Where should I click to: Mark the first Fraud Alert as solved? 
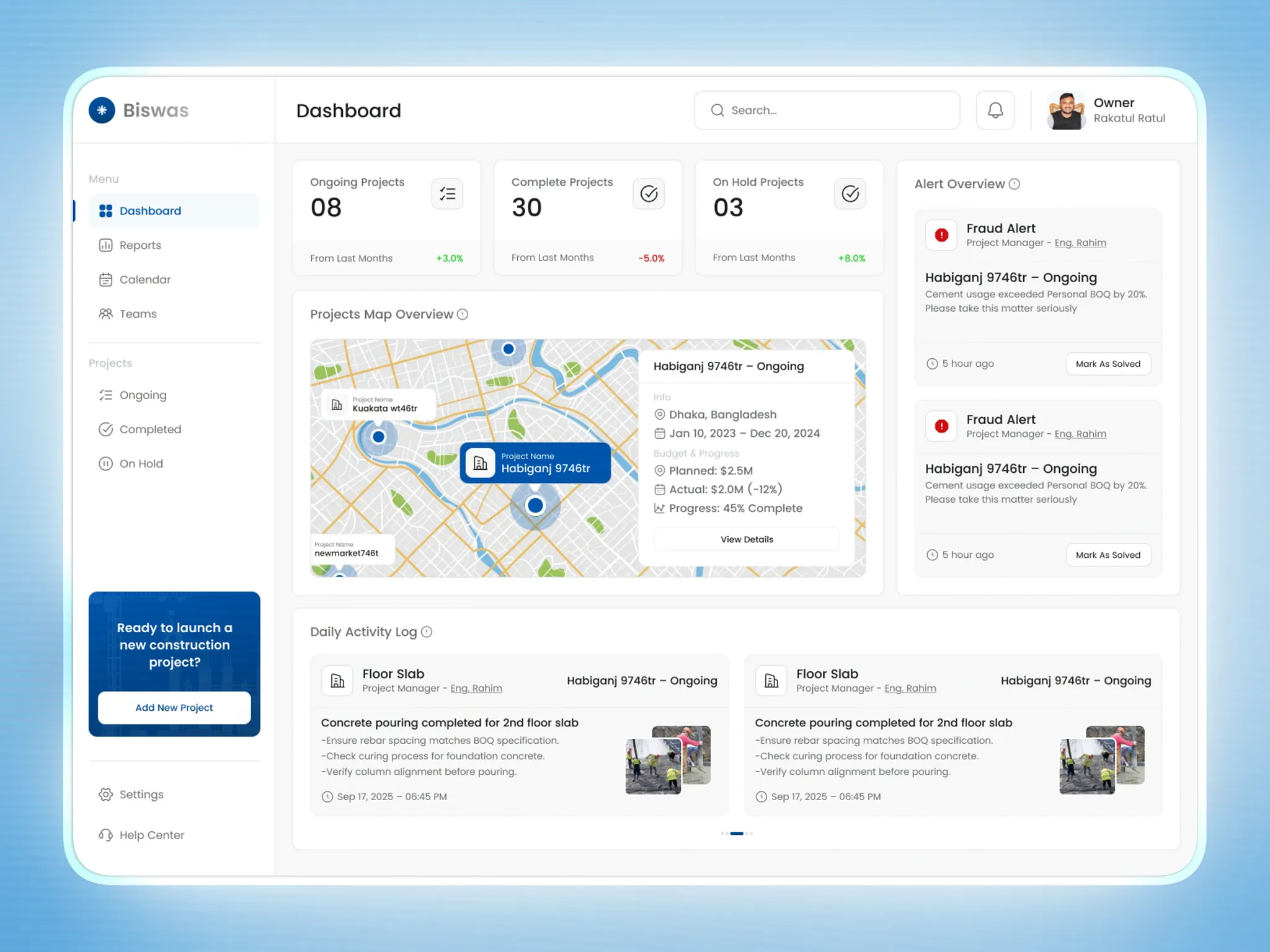pos(1108,364)
